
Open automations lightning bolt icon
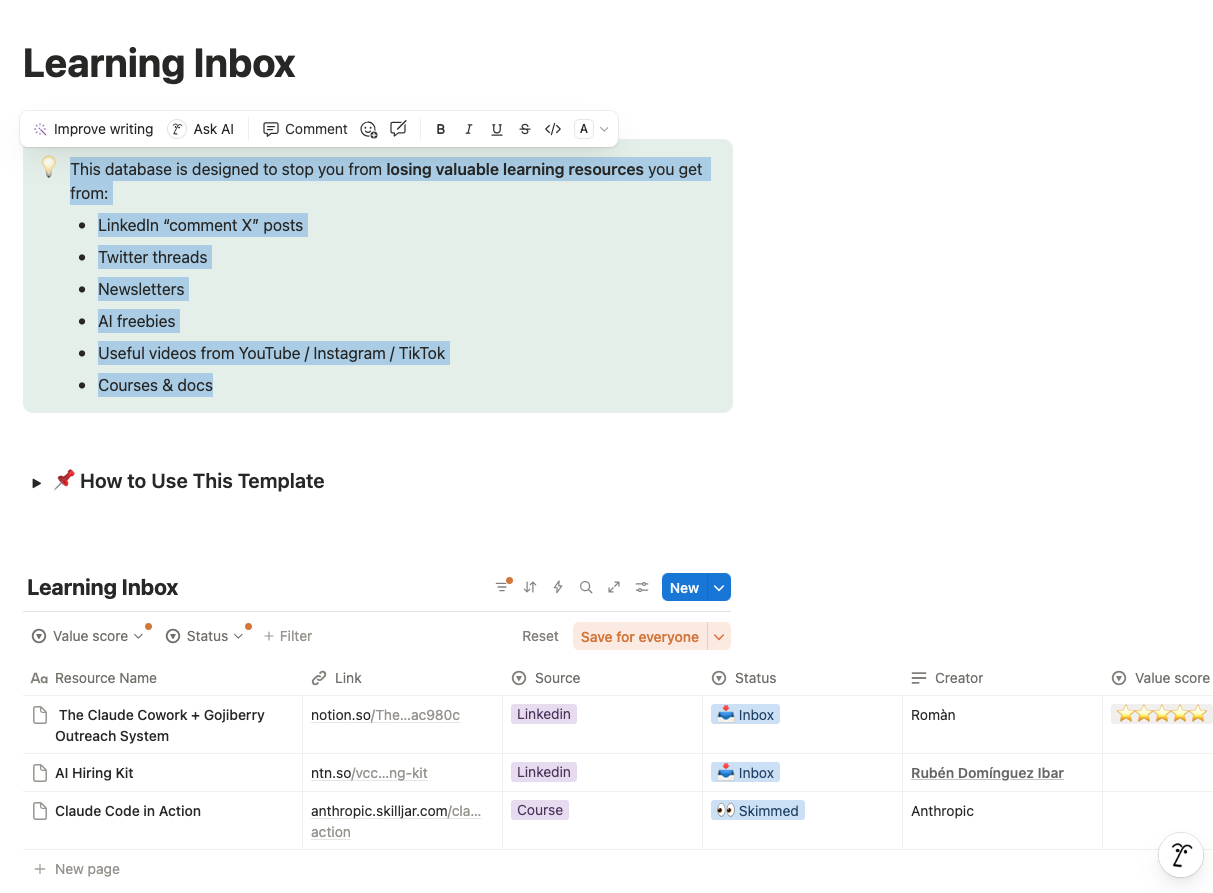[x=558, y=587]
